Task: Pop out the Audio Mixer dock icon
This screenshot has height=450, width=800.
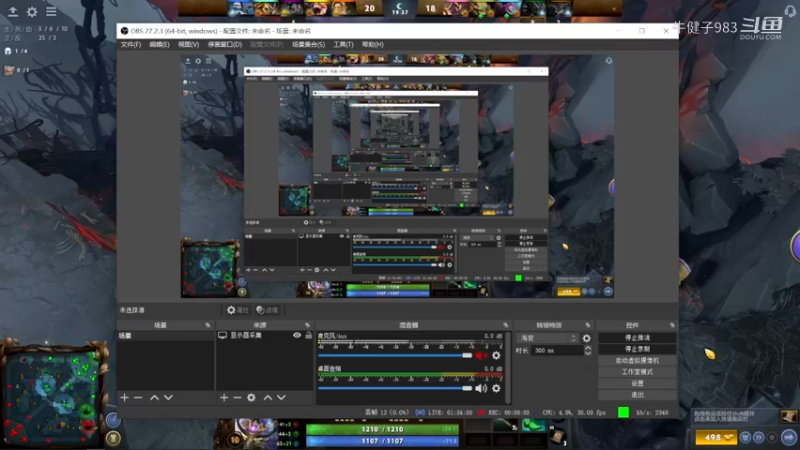Action: (x=506, y=325)
